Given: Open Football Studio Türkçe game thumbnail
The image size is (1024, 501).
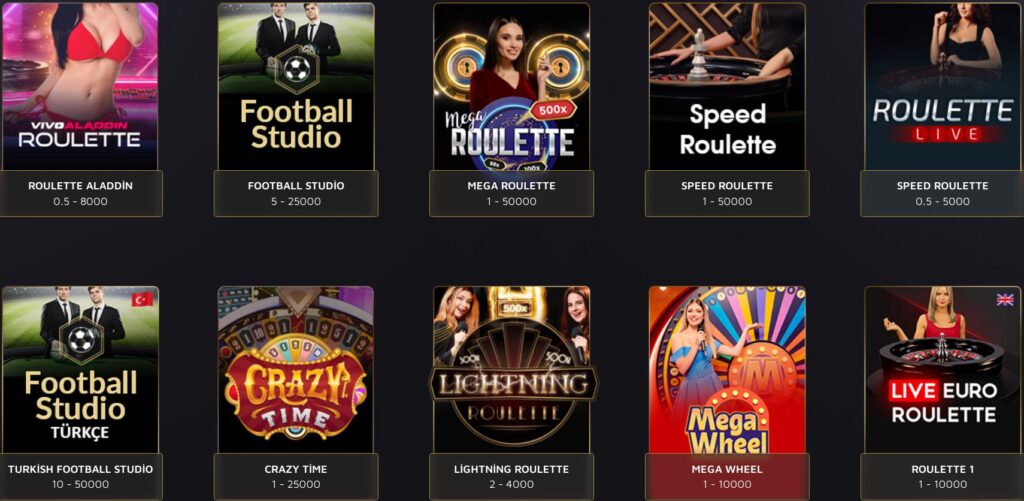Looking at the screenshot, I should (80, 370).
